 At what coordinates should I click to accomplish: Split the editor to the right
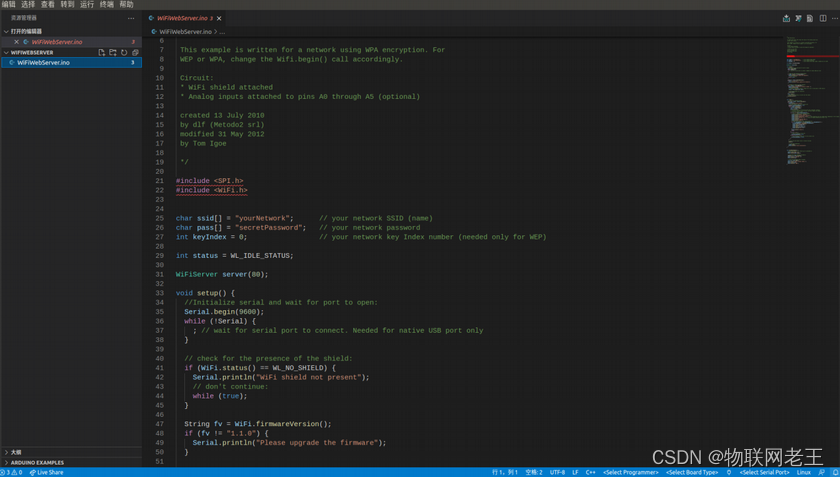coord(823,18)
